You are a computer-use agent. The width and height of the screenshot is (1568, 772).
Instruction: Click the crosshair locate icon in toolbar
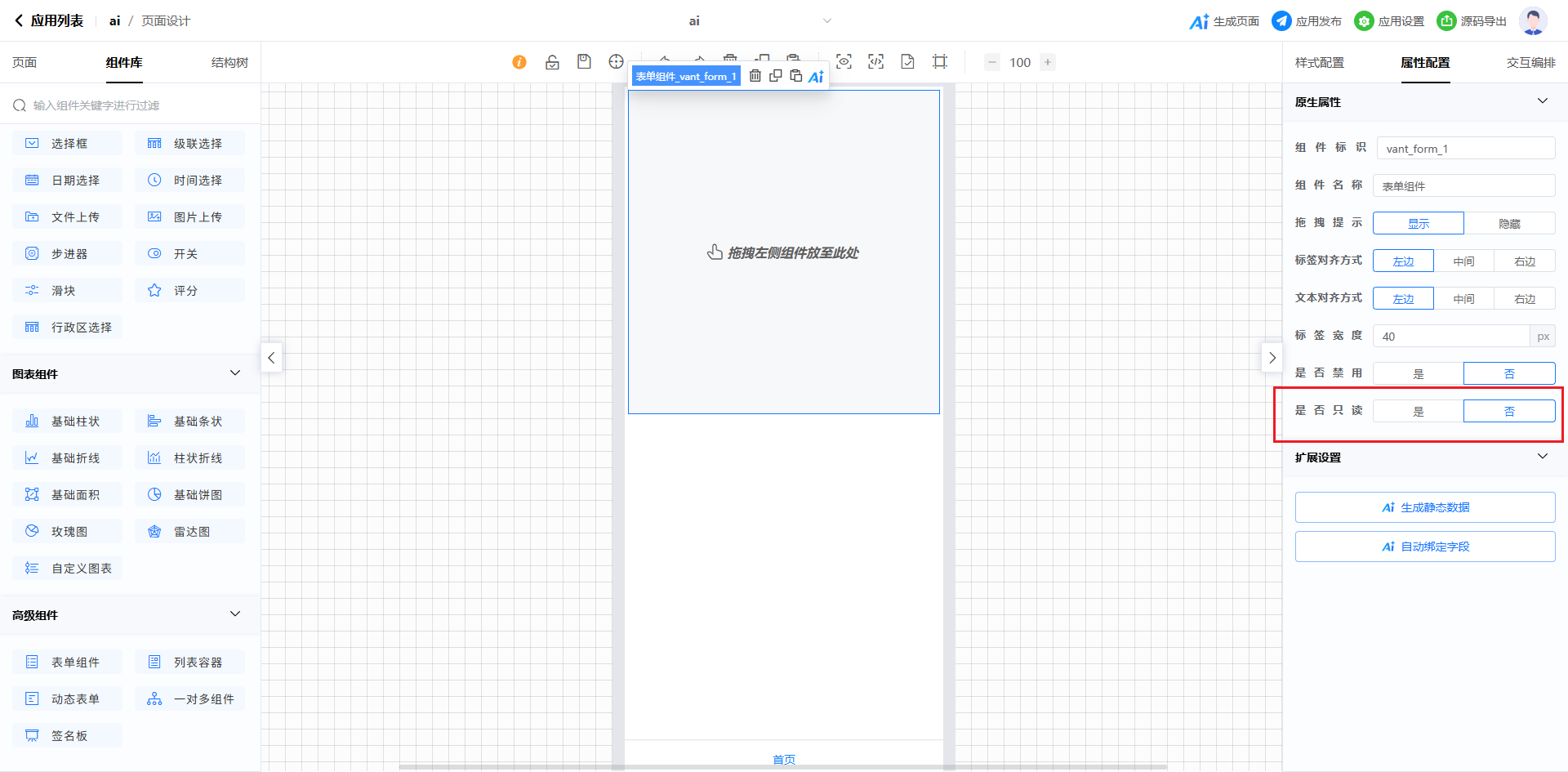point(616,62)
